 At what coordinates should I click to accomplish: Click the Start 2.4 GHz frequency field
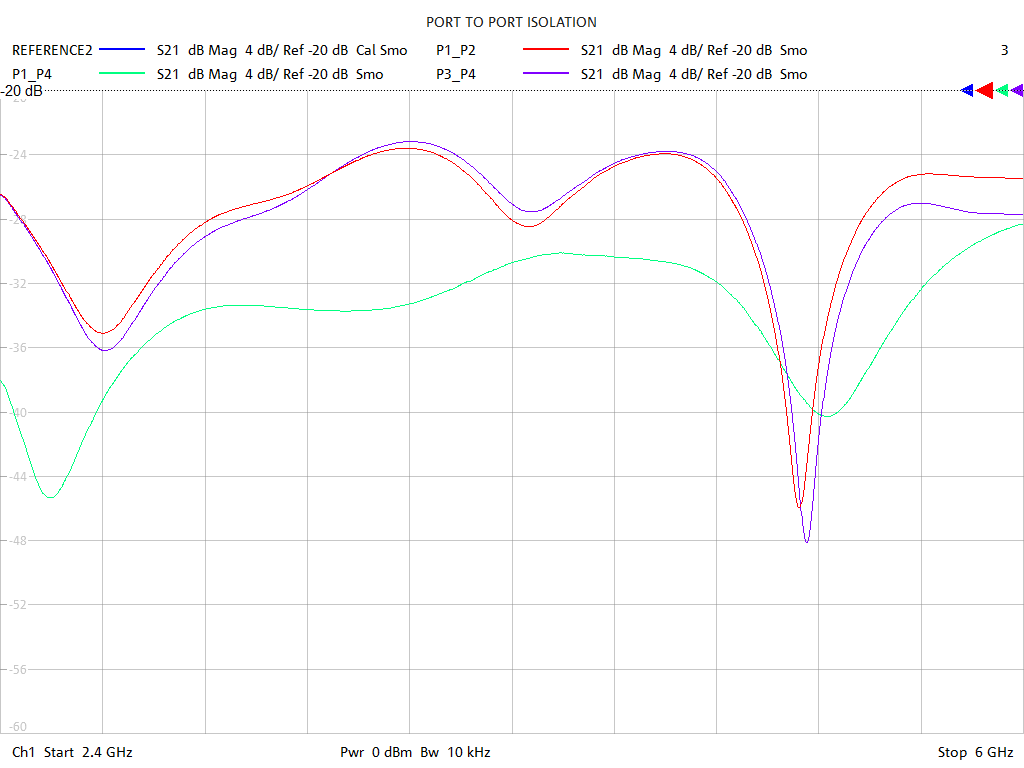coord(88,752)
